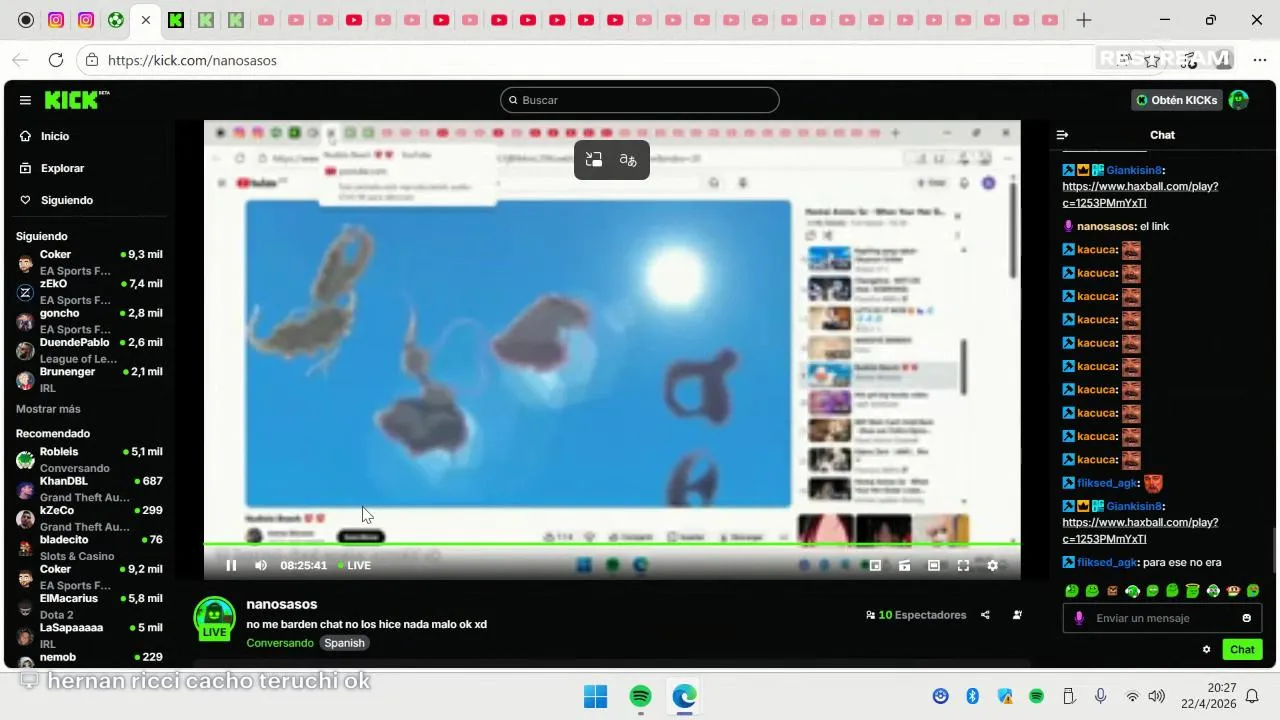Open Spotify from taskbar
This screenshot has width=1280, height=720.
(641, 696)
